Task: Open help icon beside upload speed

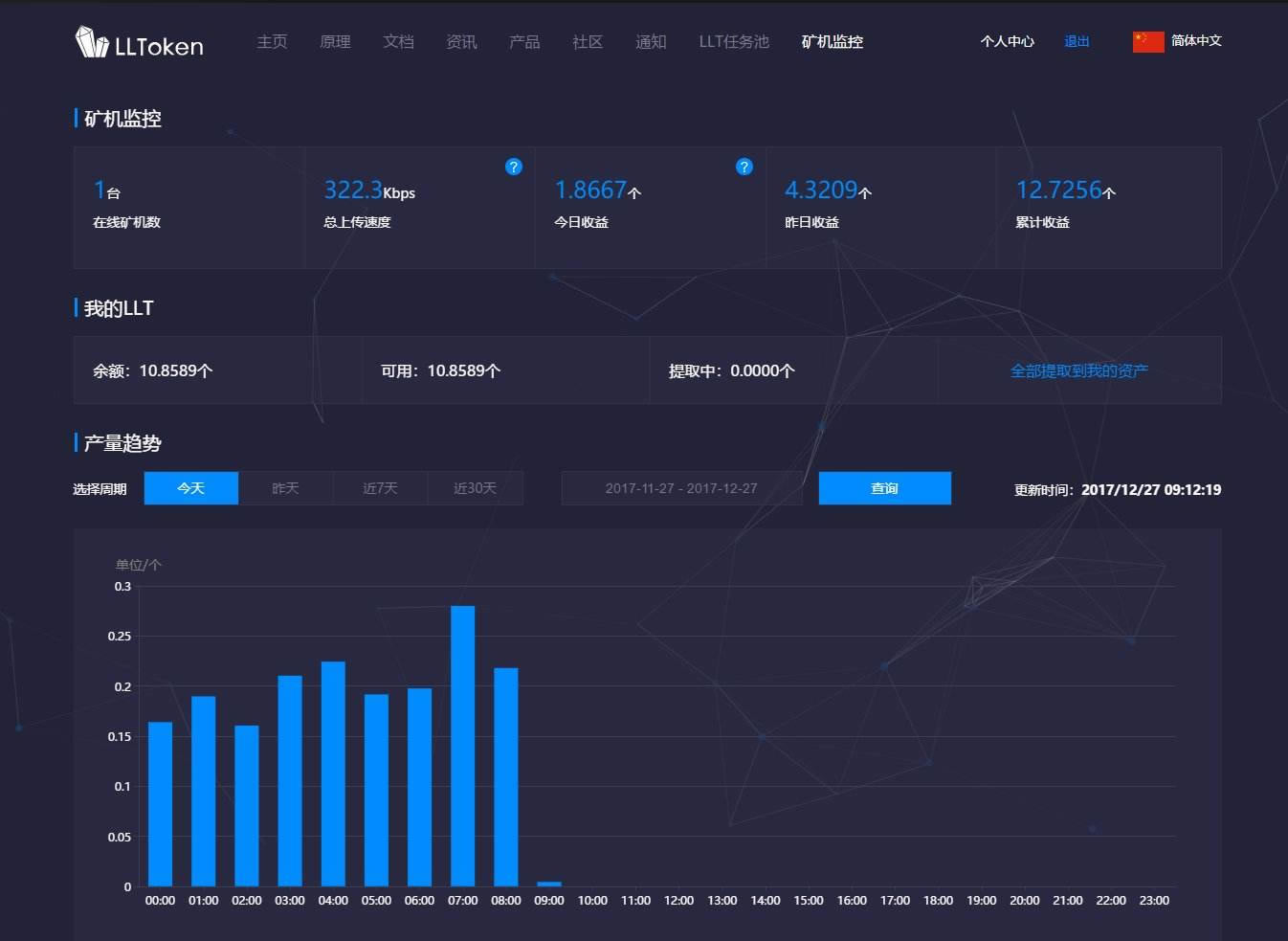Action: (514, 167)
